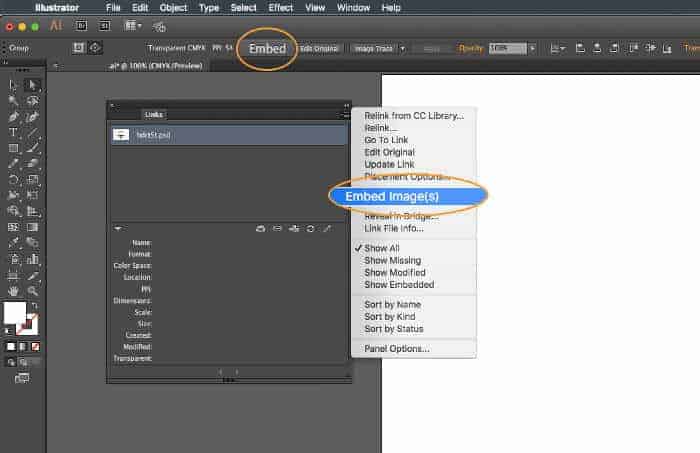Select the Selection tool arrow
The width and height of the screenshot is (700, 453).
pyautogui.click(x=13, y=85)
